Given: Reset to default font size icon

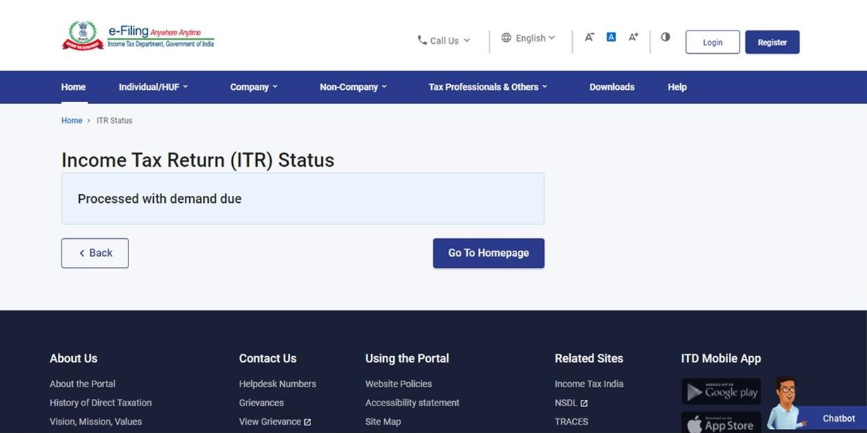Looking at the screenshot, I should [611, 37].
